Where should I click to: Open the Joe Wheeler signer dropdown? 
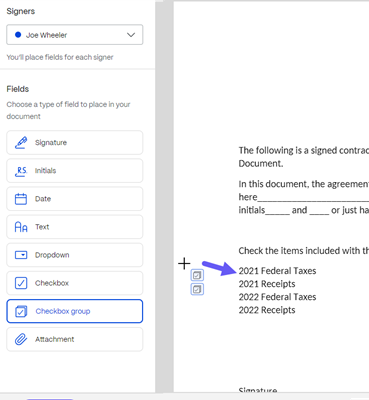point(75,35)
